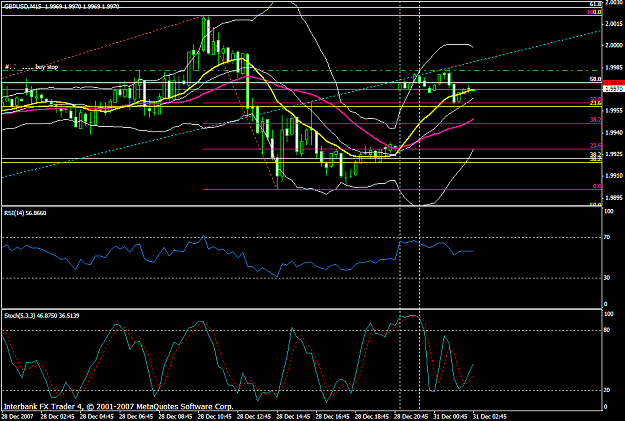Screen dimensions: 625x421
Task: Click the 28 Dec 08:45 time label
Action: pos(175,417)
